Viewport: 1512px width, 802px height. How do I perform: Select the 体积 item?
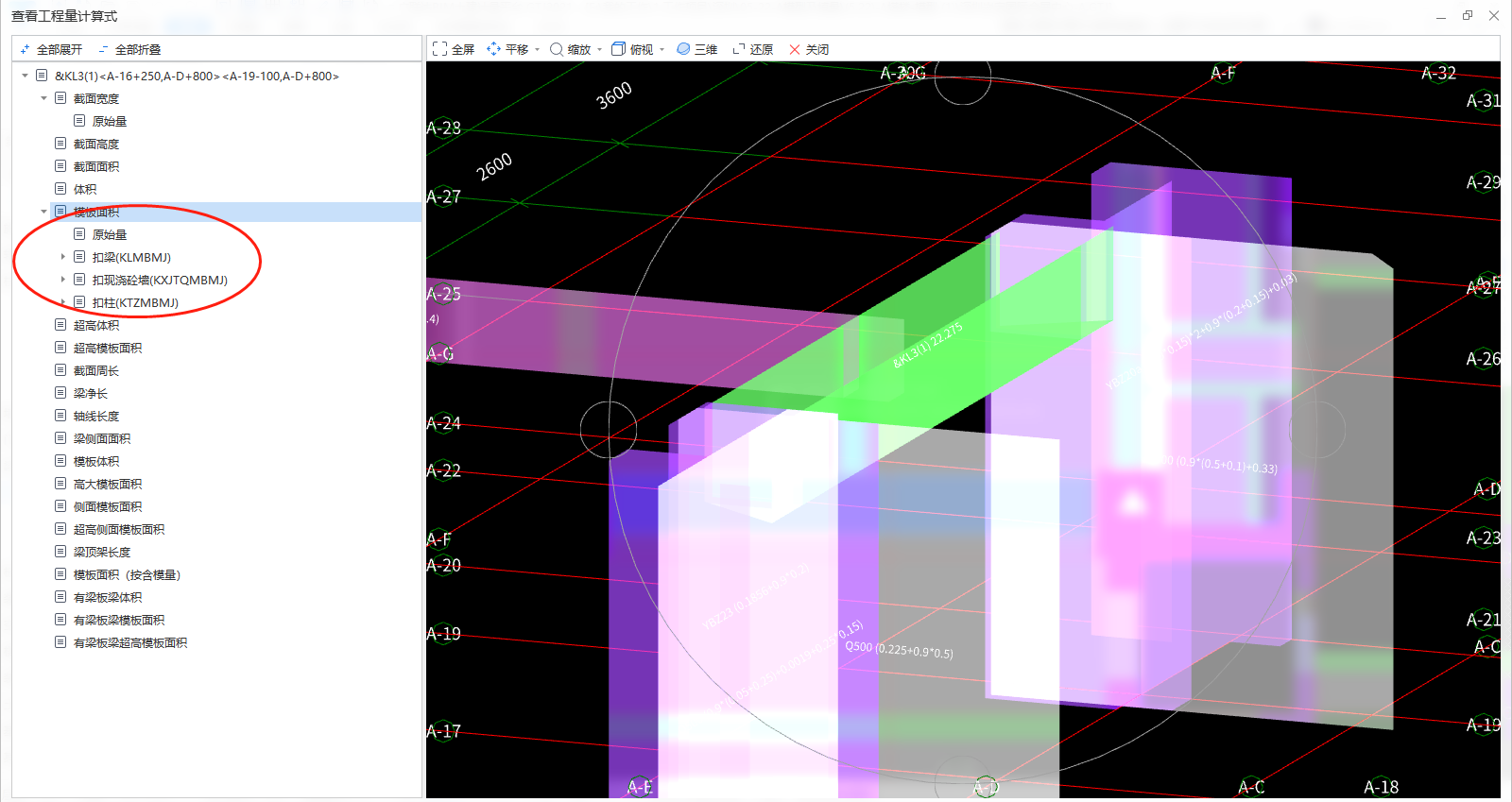[x=85, y=189]
